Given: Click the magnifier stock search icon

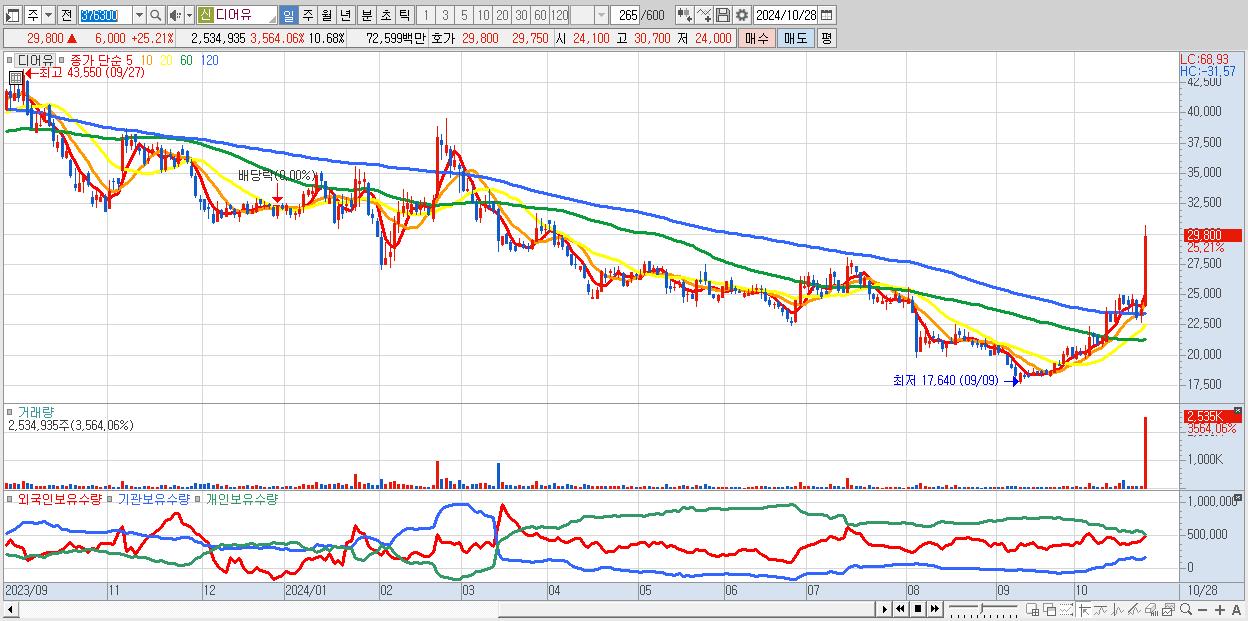Looking at the screenshot, I should click(x=156, y=16).
